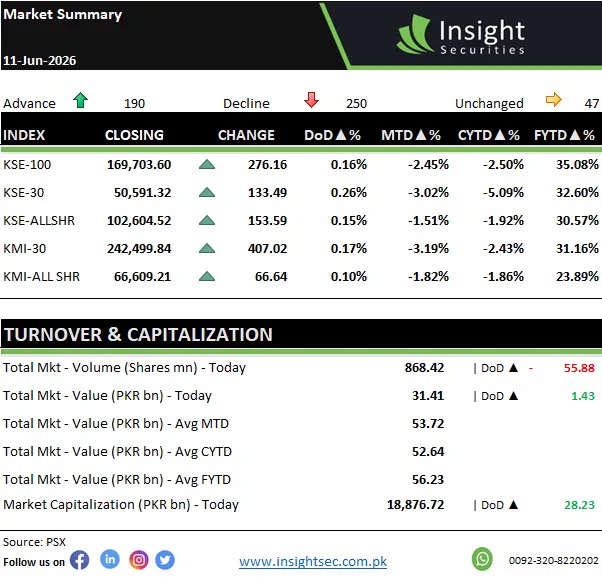Select the DoD % column header
Image resolution: width=602 pixels, height=578 pixels.
click(332, 135)
